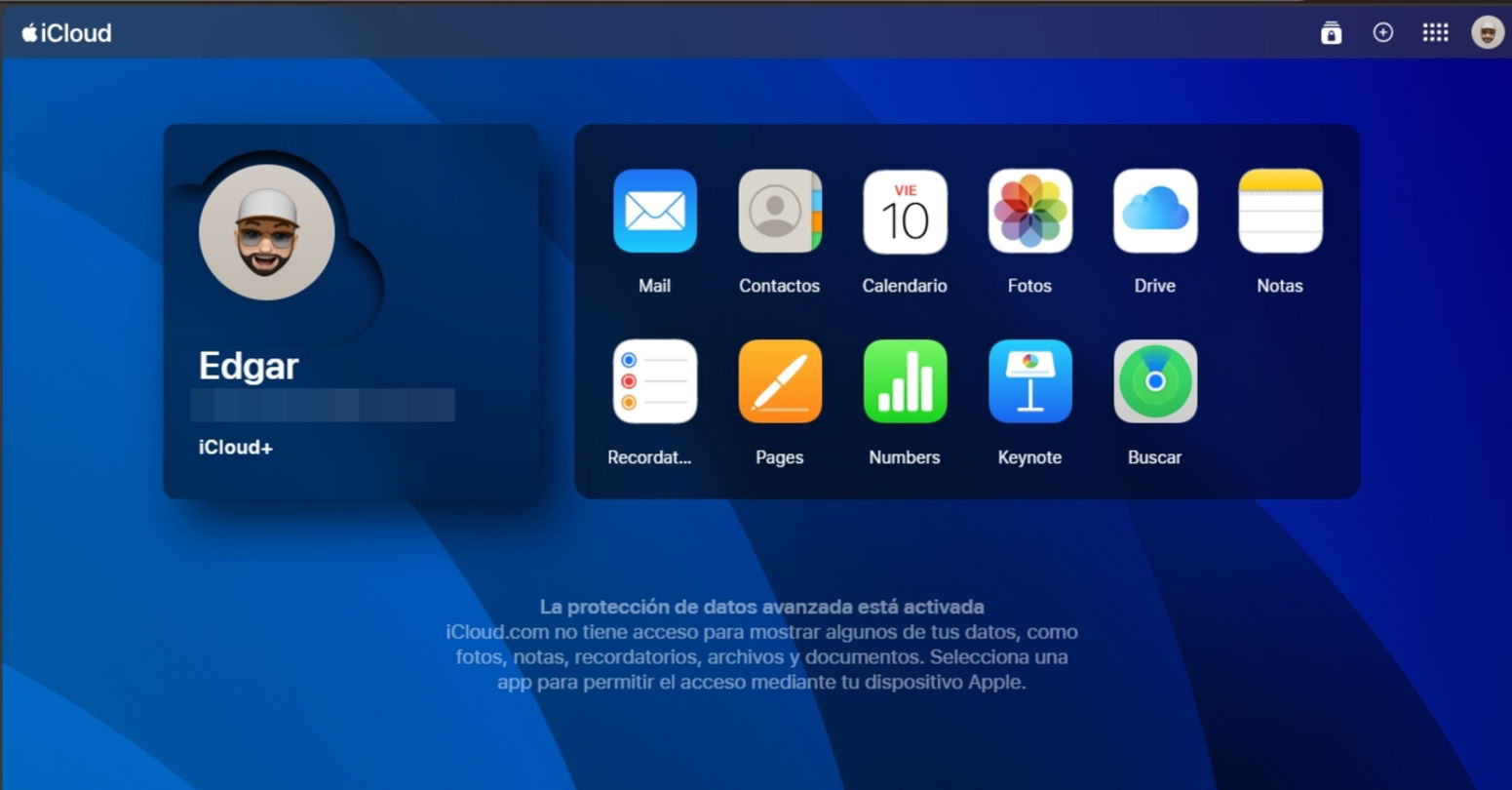Click the plus circle icon in header
The height and width of the screenshot is (790, 1512).
tap(1382, 32)
